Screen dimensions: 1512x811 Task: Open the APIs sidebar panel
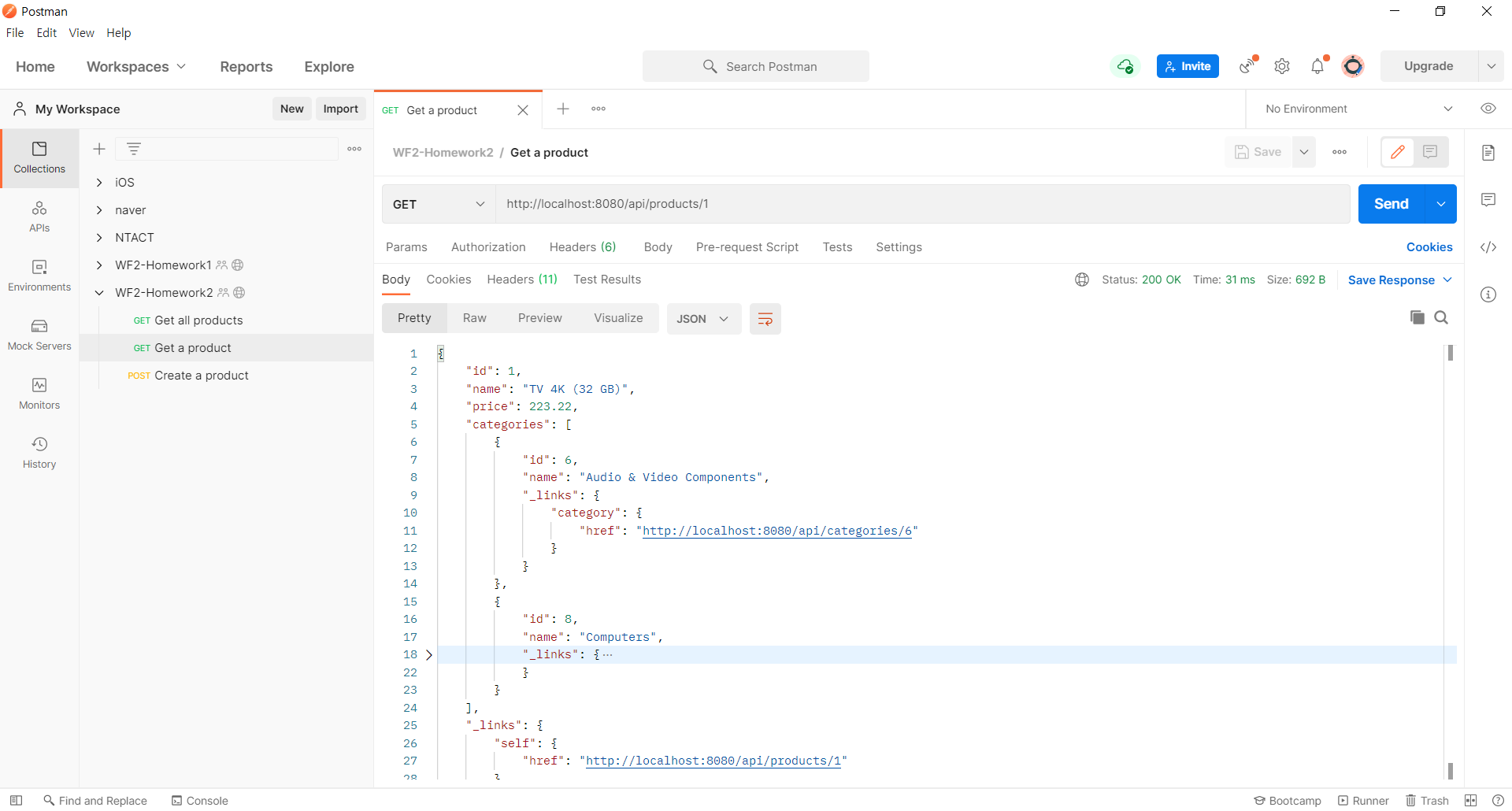tap(39, 217)
